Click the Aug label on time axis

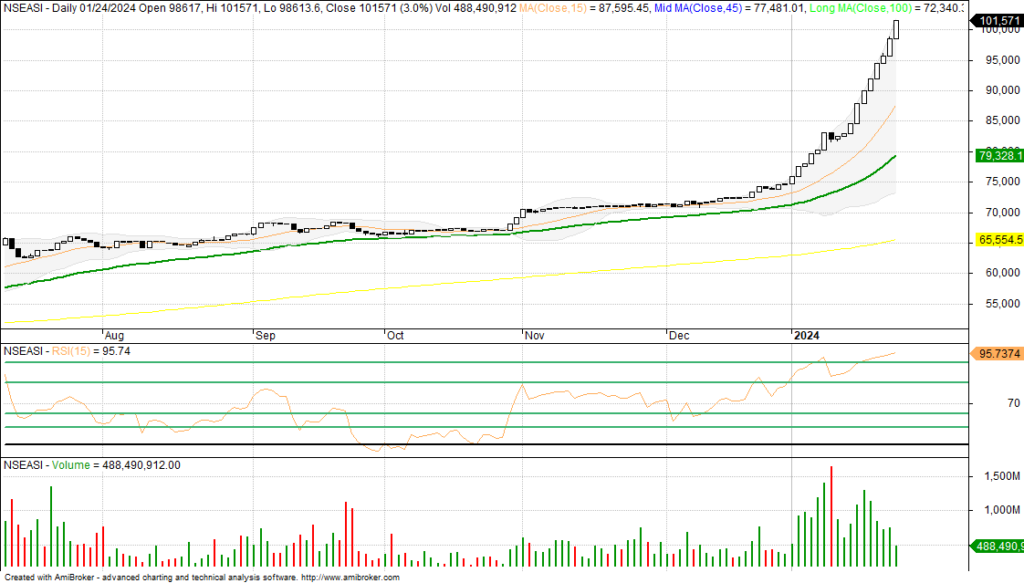click(x=116, y=337)
